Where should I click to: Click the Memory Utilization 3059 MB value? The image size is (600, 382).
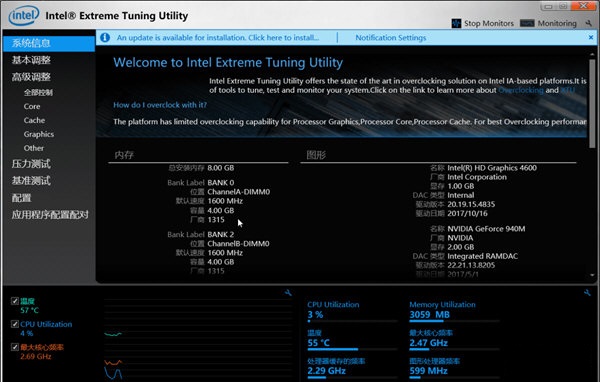pos(429,315)
